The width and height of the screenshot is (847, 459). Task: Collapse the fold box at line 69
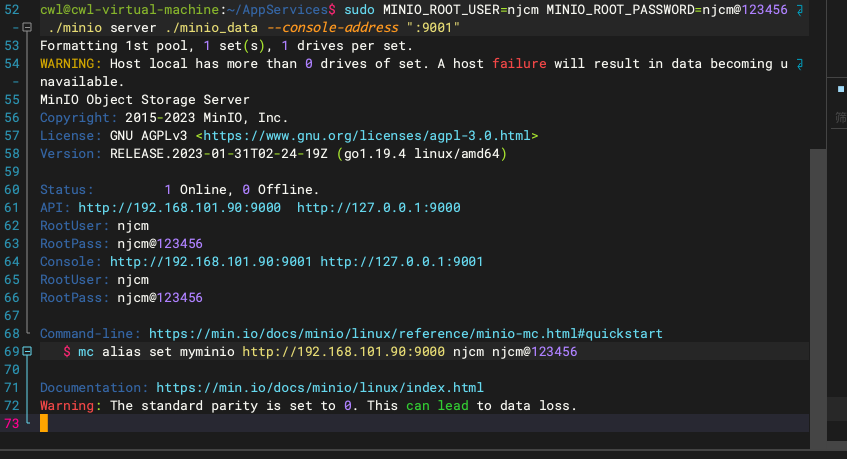26,352
